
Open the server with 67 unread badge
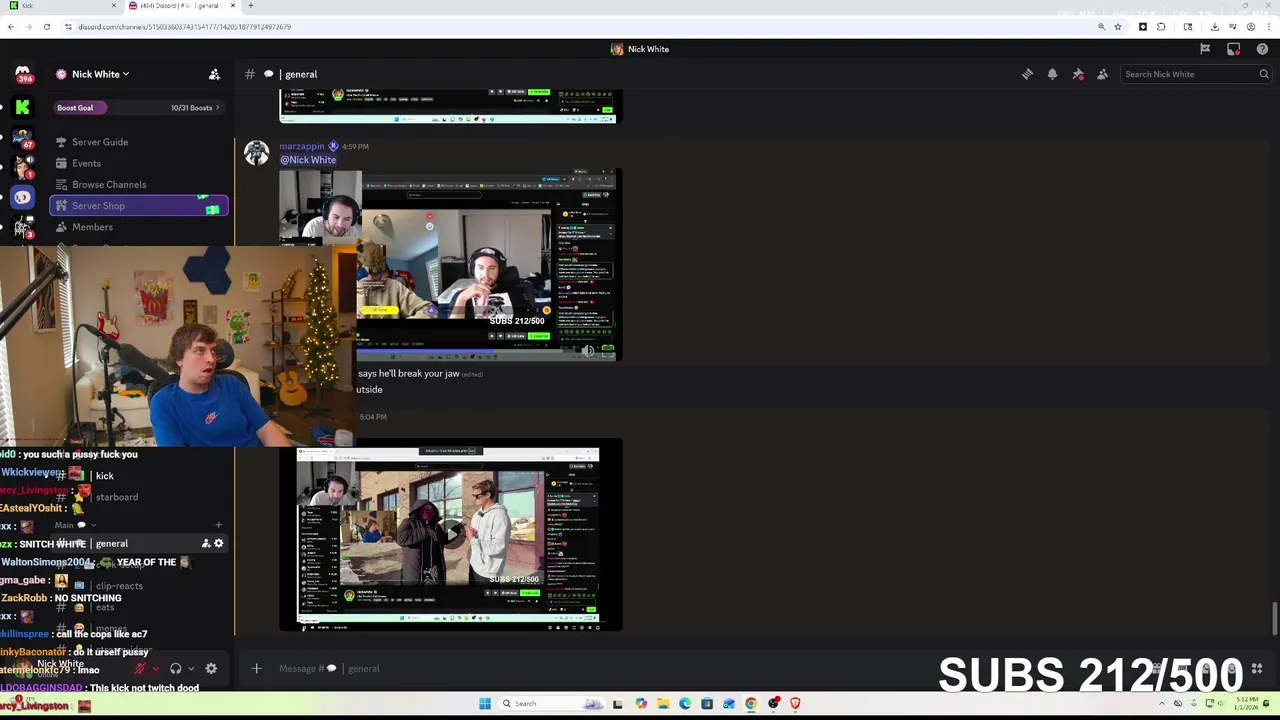tap(23, 137)
